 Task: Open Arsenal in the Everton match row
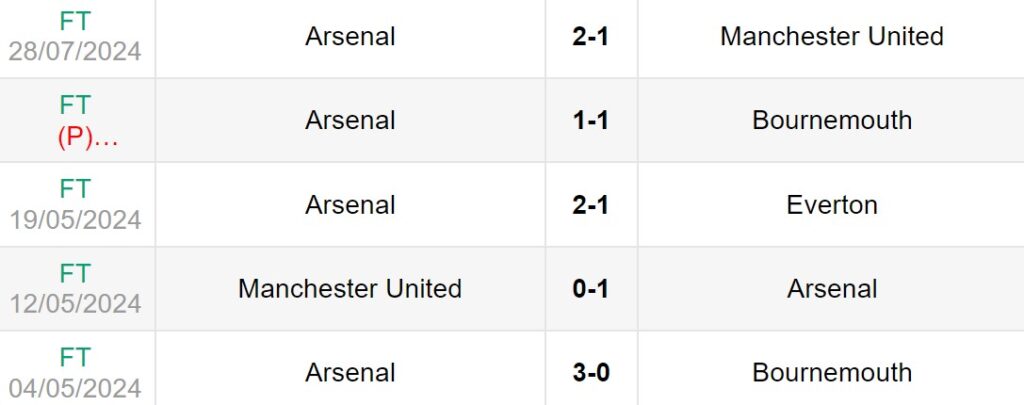[x=350, y=205]
